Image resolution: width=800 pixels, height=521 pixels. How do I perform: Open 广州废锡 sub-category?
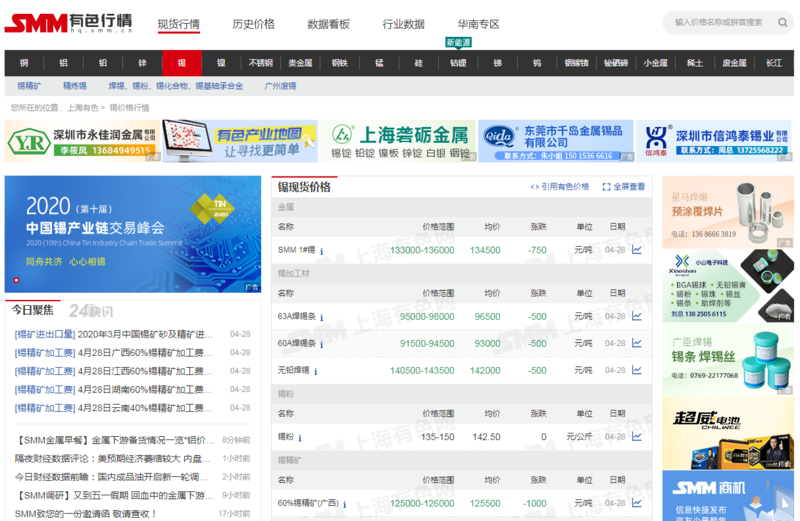pyautogui.click(x=280, y=86)
